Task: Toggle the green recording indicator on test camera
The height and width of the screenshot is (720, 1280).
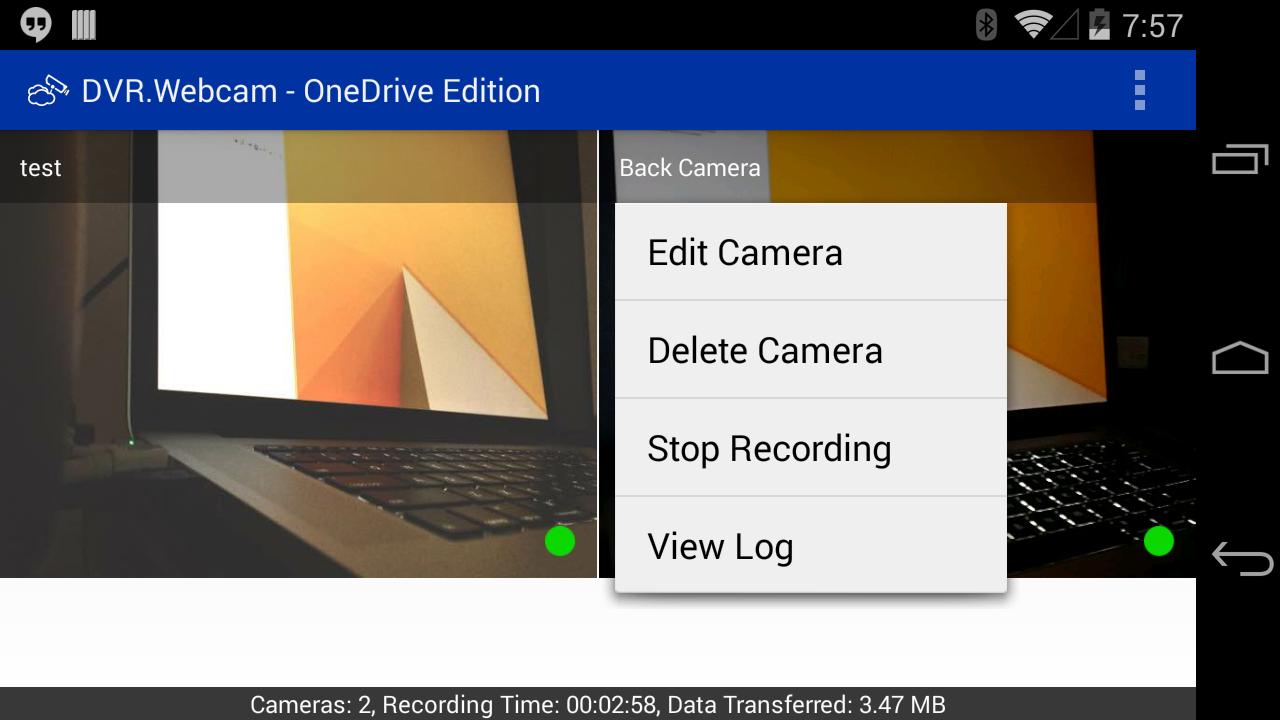Action: click(561, 541)
